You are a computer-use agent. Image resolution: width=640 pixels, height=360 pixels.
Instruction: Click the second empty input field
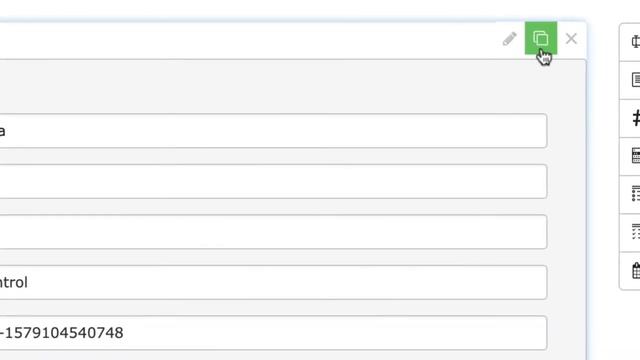[x=273, y=182]
